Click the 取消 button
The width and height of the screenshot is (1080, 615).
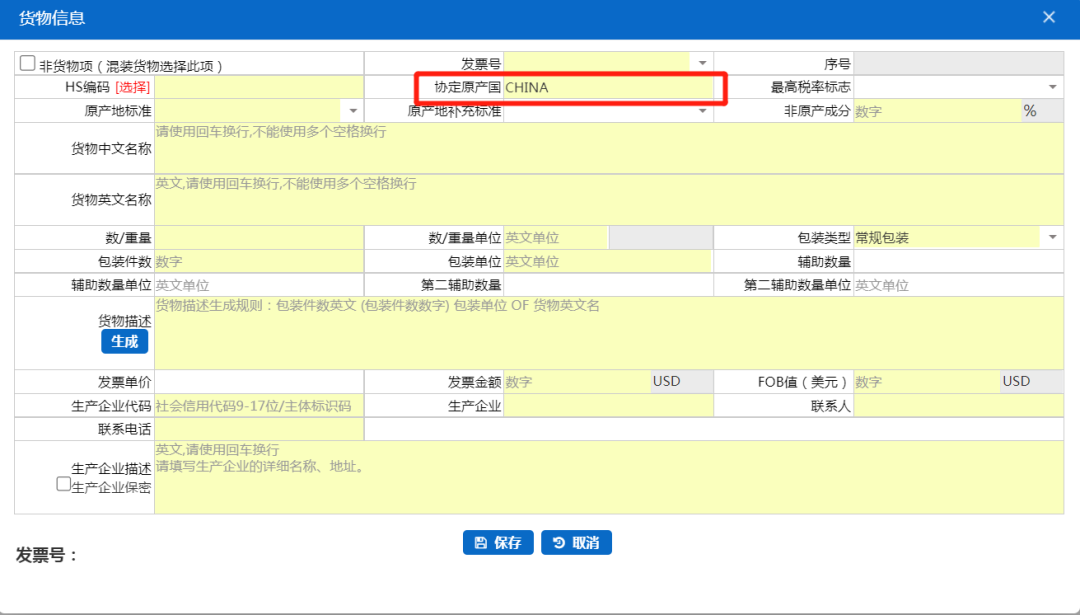click(576, 543)
